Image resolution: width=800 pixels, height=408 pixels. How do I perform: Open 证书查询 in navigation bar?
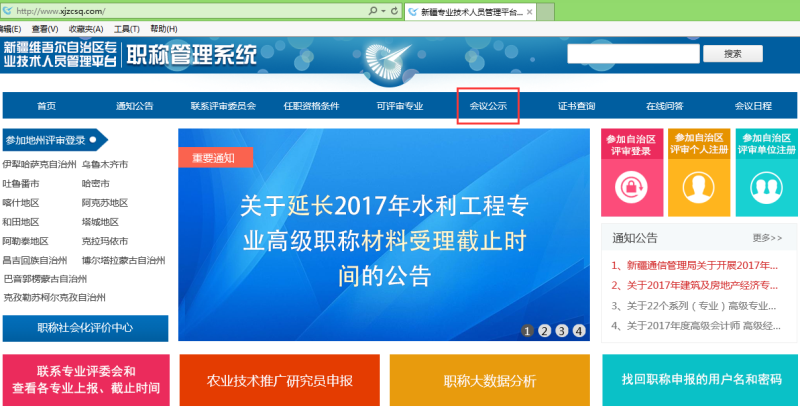[577, 106]
